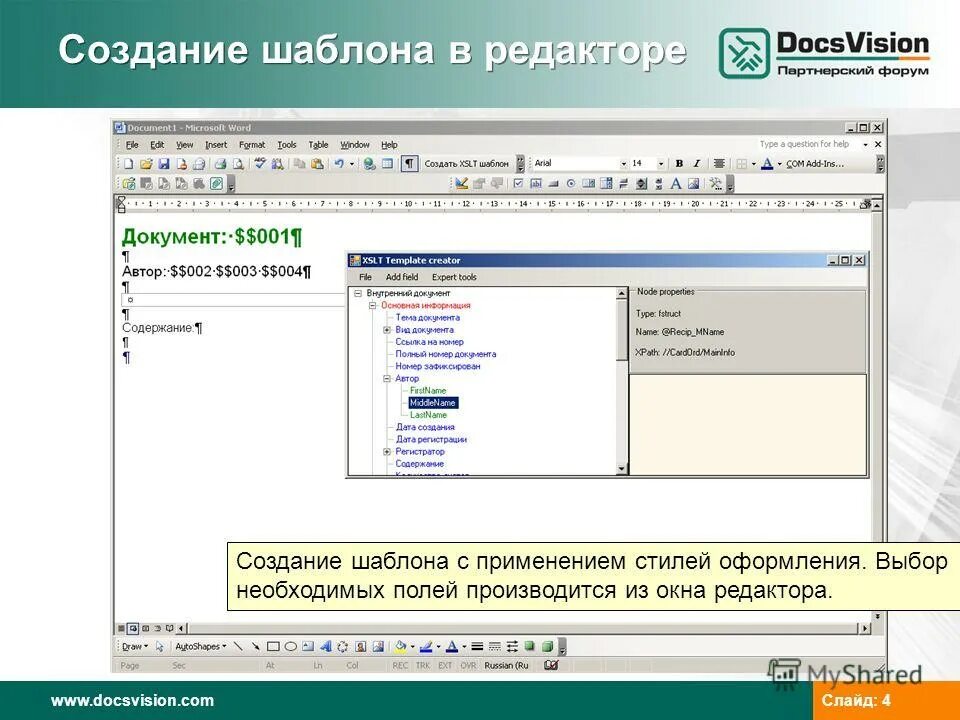Image resolution: width=960 pixels, height=720 pixels.
Task: Select the Spelling and Grammar check icon
Action: (x=260, y=164)
